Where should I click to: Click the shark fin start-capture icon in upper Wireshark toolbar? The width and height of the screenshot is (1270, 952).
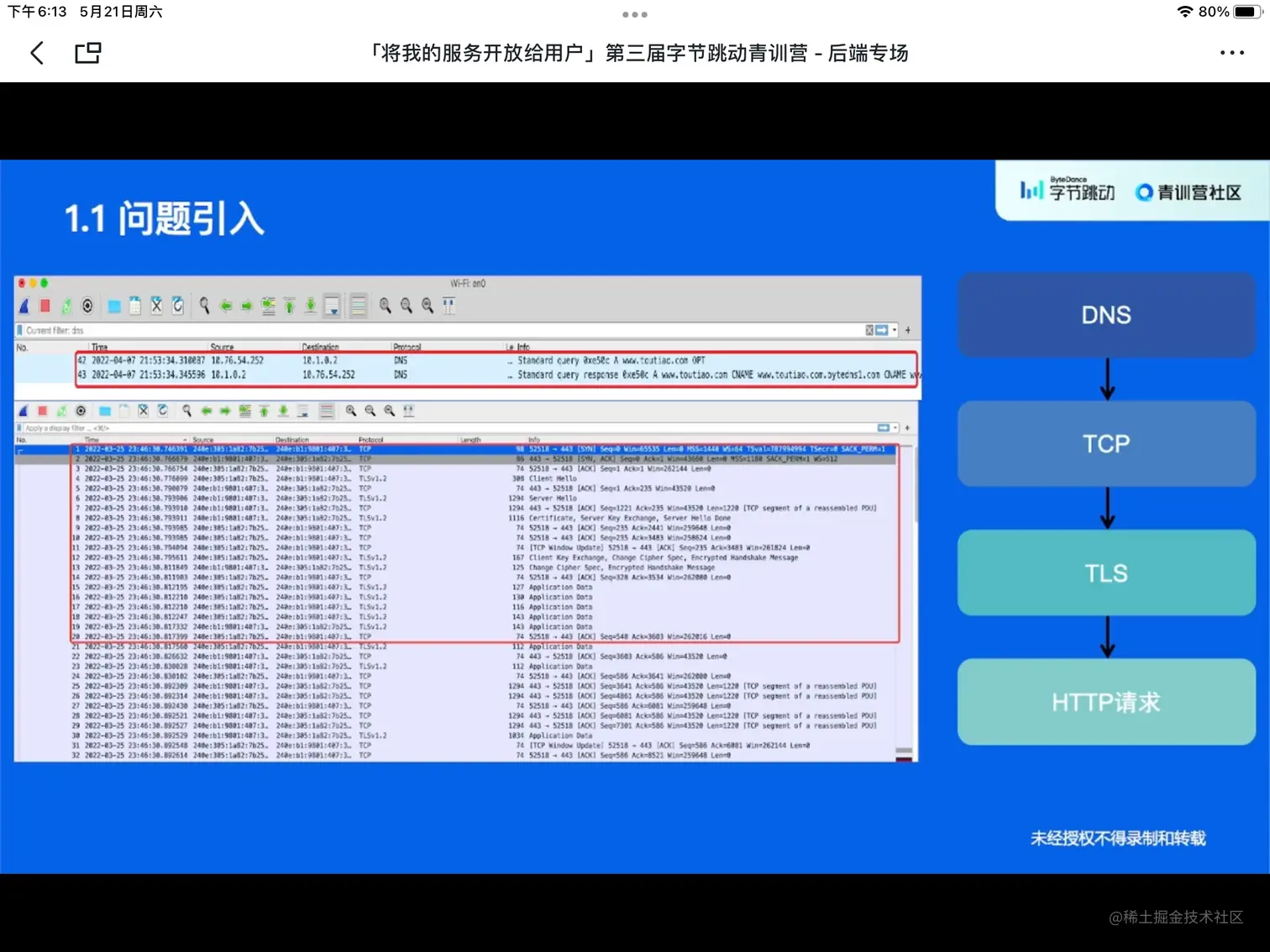point(24,306)
